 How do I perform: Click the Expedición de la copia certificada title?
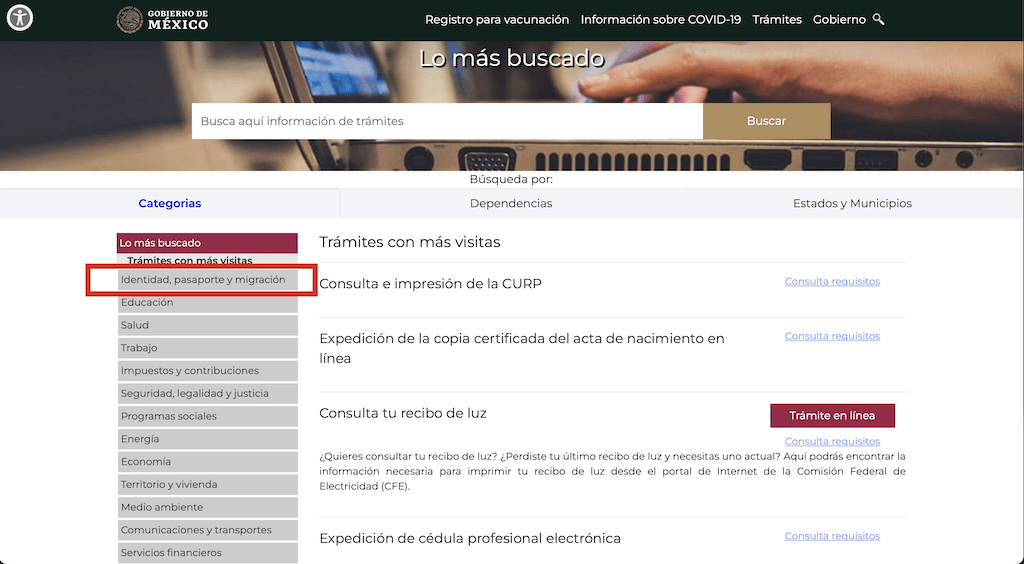[522, 349]
